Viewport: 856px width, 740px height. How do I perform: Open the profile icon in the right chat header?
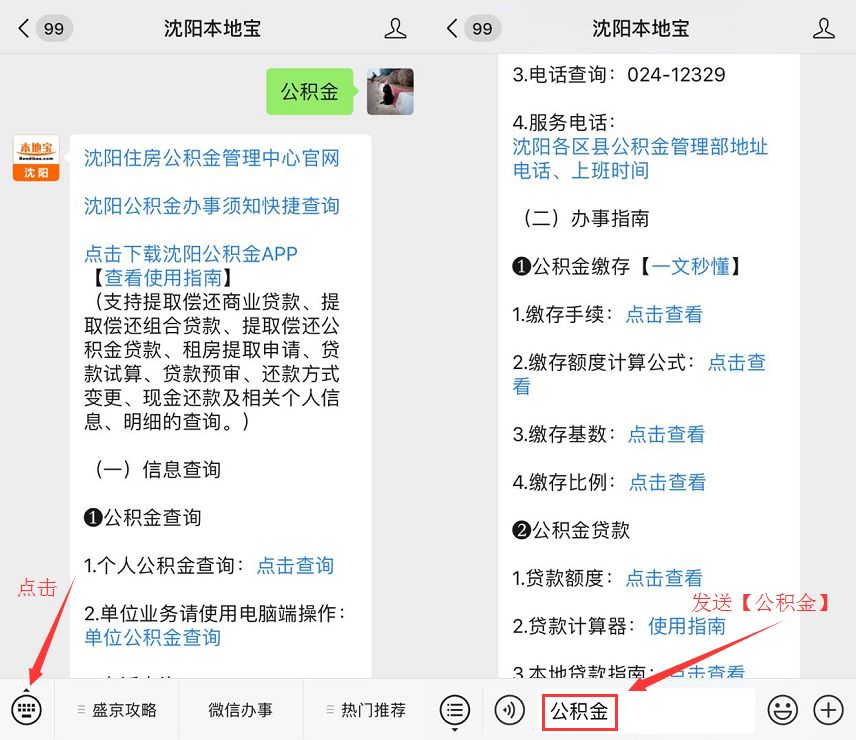tap(823, 28)
